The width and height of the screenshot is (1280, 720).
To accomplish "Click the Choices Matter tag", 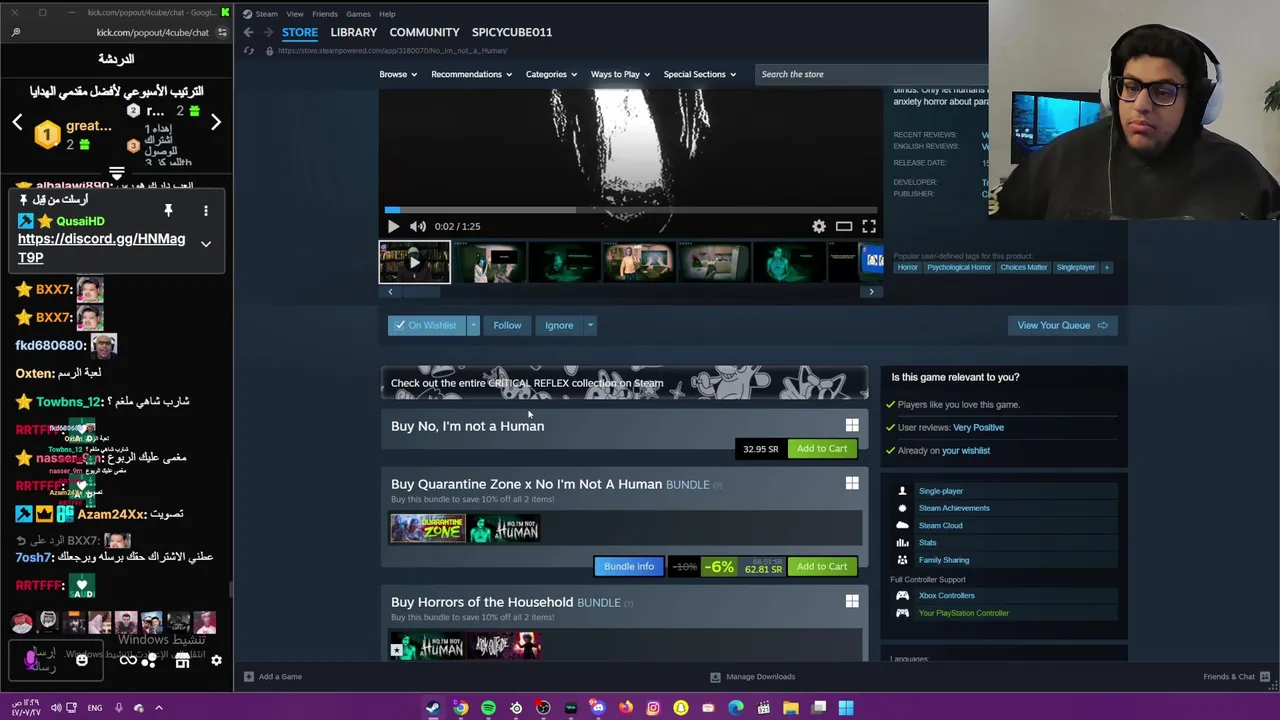I will click(x=1023, y=267).
